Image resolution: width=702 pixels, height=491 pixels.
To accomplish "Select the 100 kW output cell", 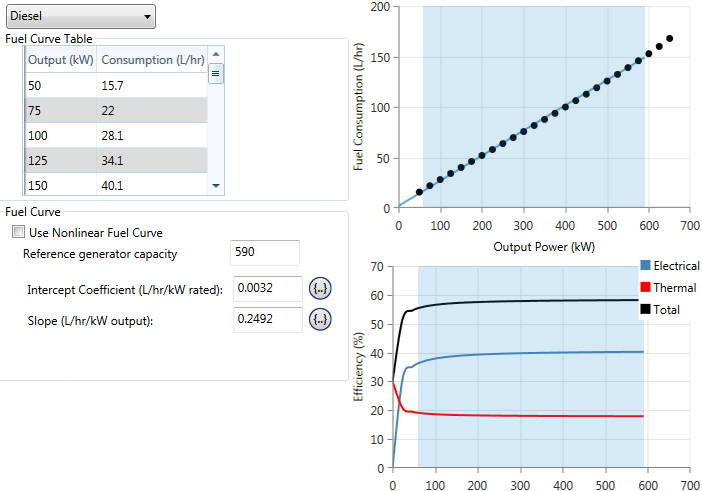I will coord(60,135).
